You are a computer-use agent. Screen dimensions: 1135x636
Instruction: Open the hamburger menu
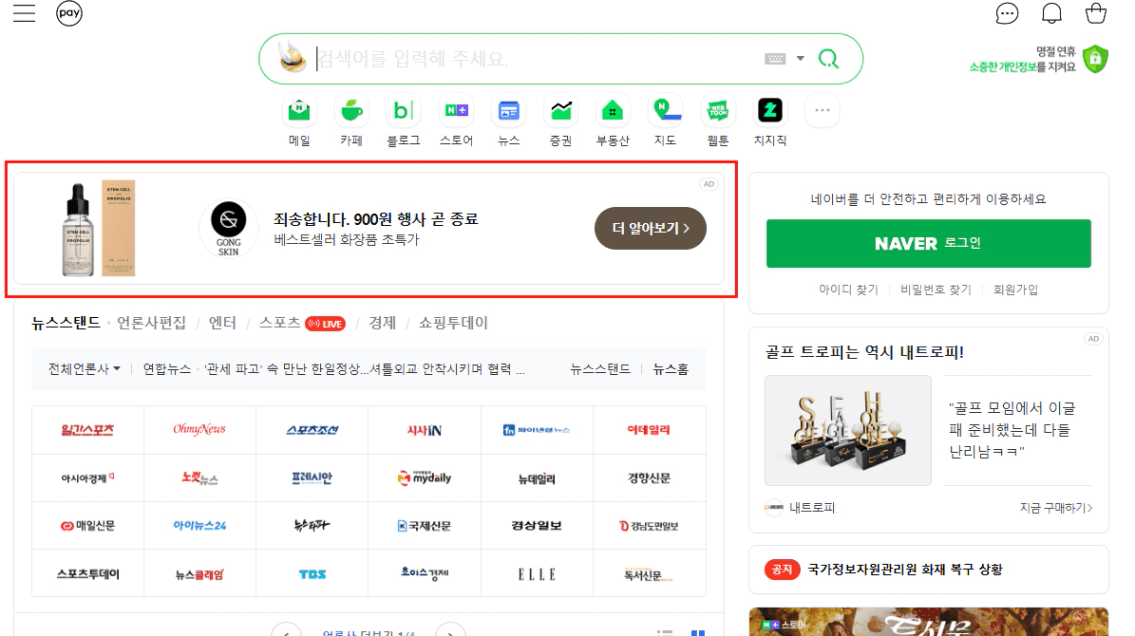pos(24,13)
